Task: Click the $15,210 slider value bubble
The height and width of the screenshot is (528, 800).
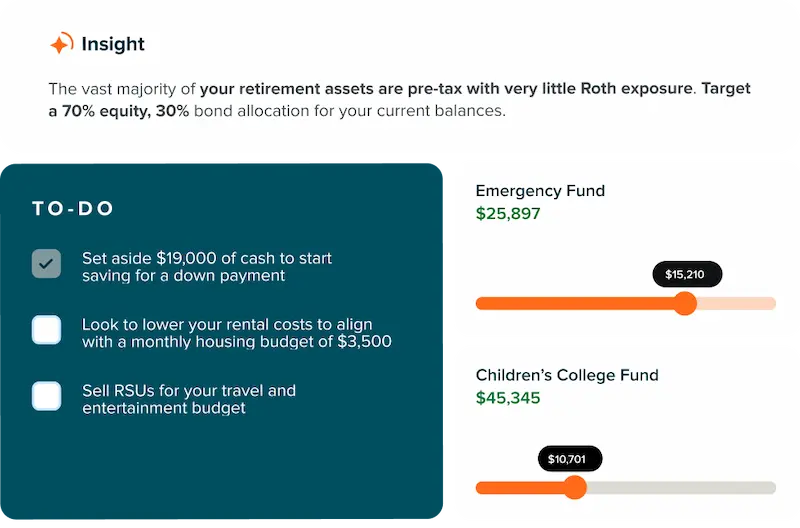Action: (x=686, y=274)
